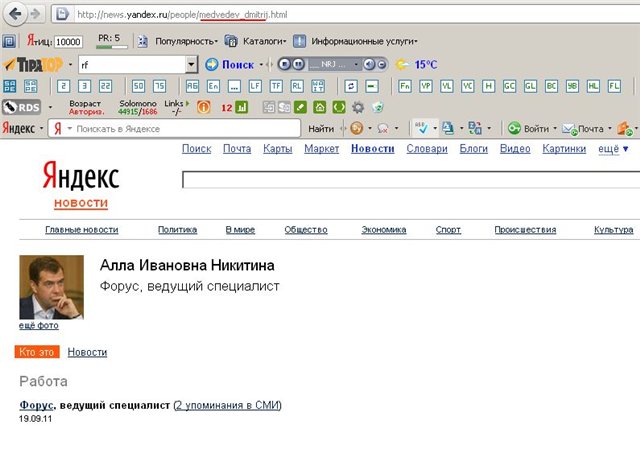Screen dimensions: 640x457
Task: Click the Найти button on Yandex bar
Action: pos(321,129)
